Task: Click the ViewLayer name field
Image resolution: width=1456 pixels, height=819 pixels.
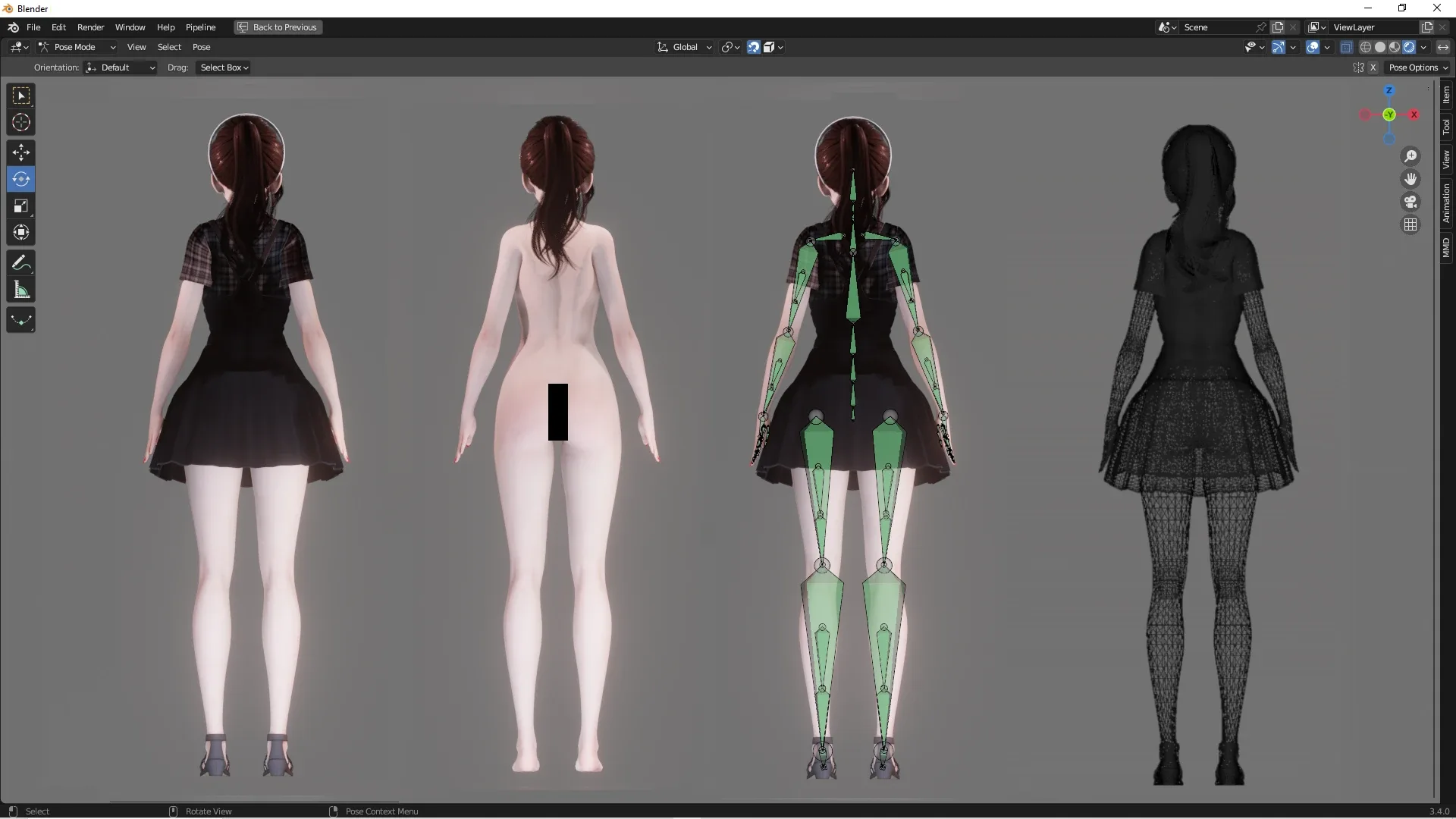Action: [1374, 27]
